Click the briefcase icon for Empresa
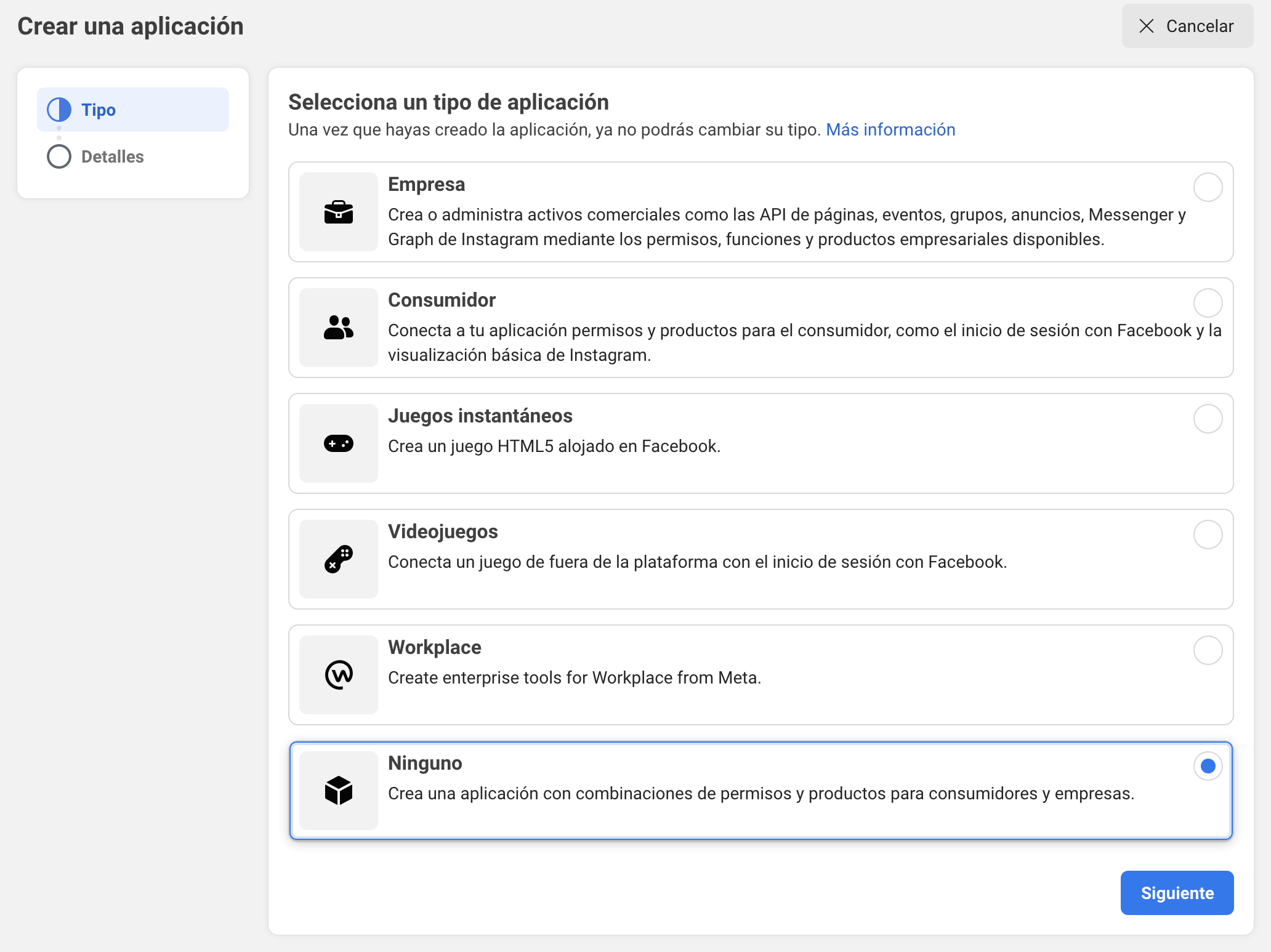1271x952 pixels. click(x=339, y=212)
